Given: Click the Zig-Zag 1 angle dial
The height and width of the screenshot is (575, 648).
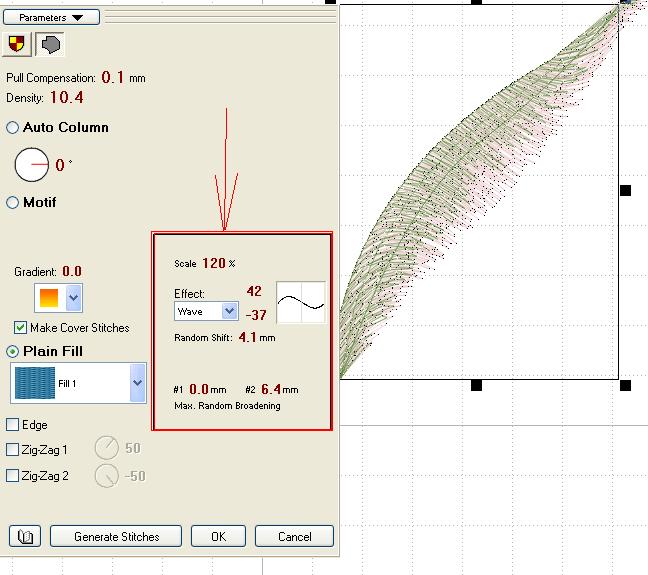Looking at the screenshot, I should (x=107, y=450).
